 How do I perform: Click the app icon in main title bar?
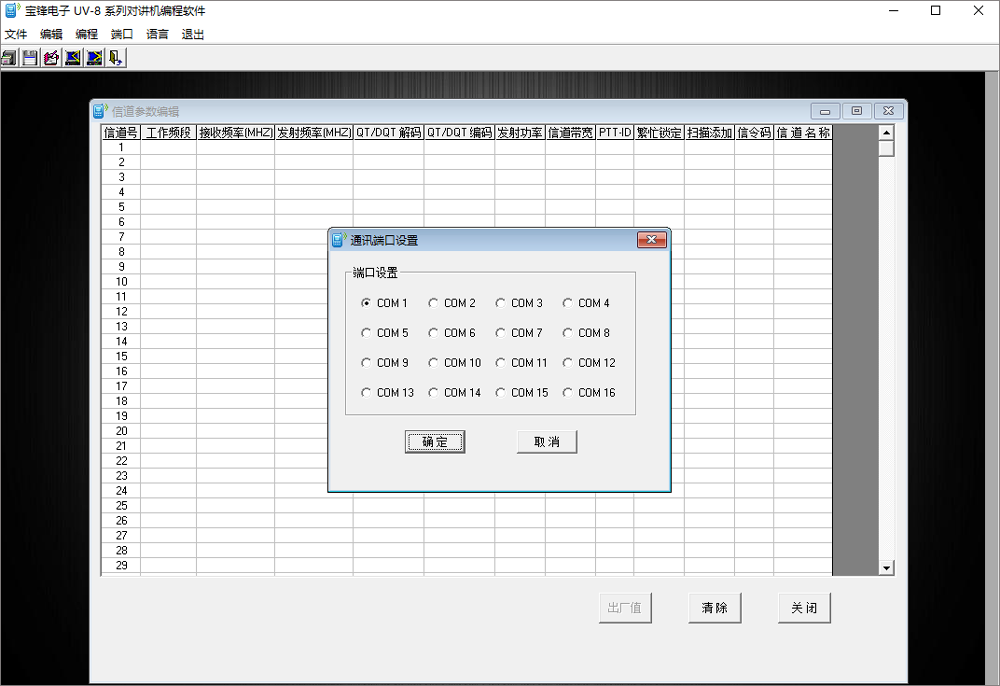[12, 10]
